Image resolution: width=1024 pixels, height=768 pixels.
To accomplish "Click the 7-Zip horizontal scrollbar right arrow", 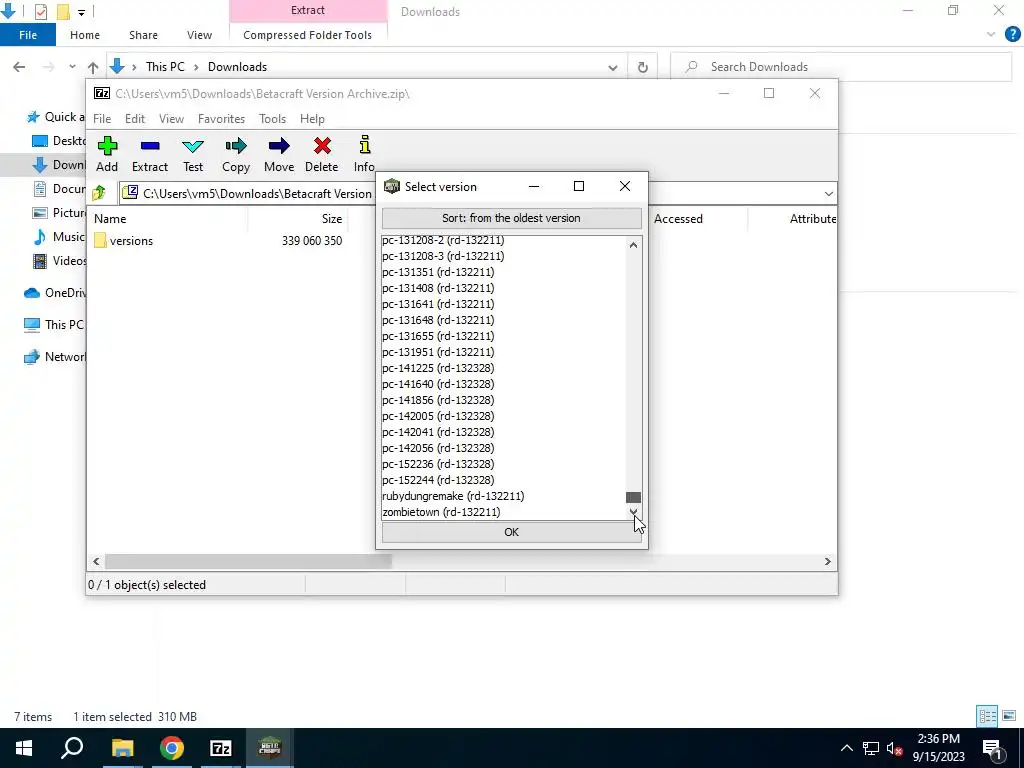I will pyautogui.click(x=827, y=562).
